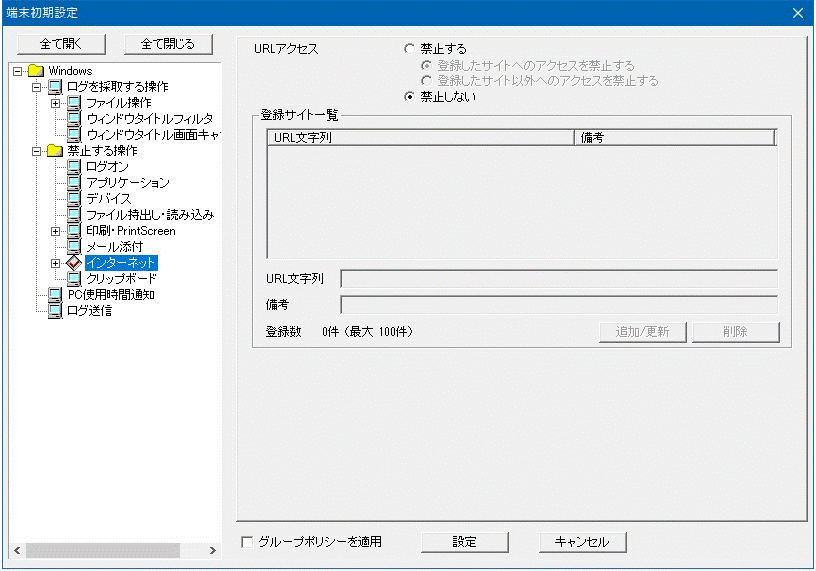Viewport: 816px width, 571px height.
Task: Click the icon beside ファイル持出し・読み込み
Action: [74, 214]
